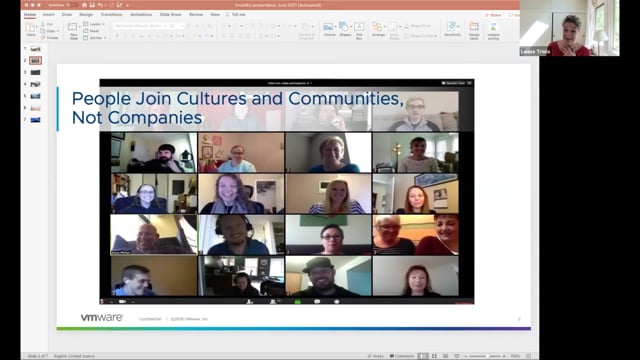Screen dimensions: 640x360
Task: Open the Shapes gallery
Action: (x=345, y=29)
